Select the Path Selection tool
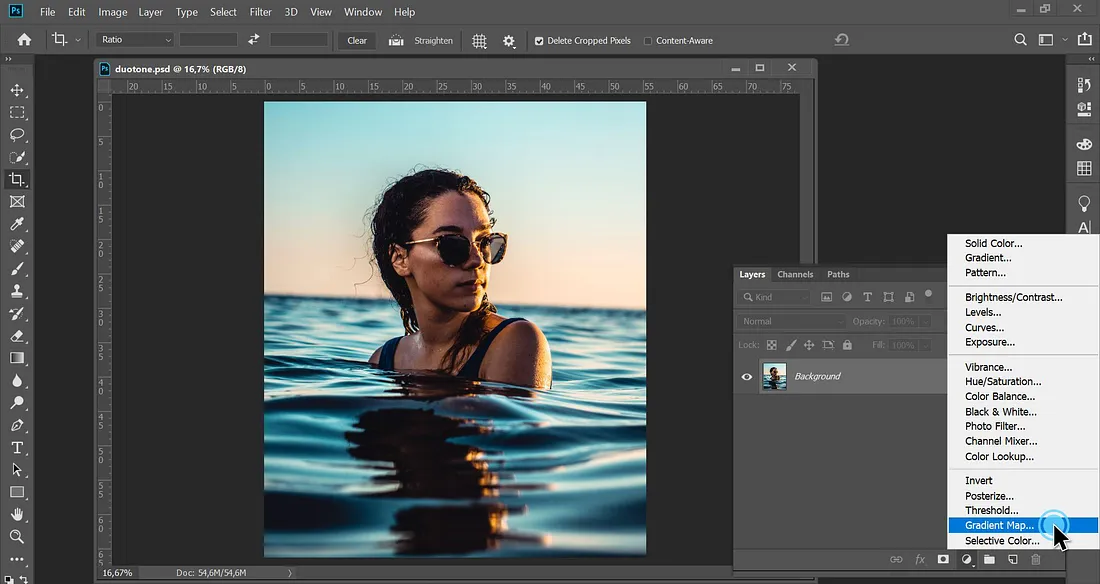The width and height of the screenshot is (1100, 584). [x=17, y=470]
